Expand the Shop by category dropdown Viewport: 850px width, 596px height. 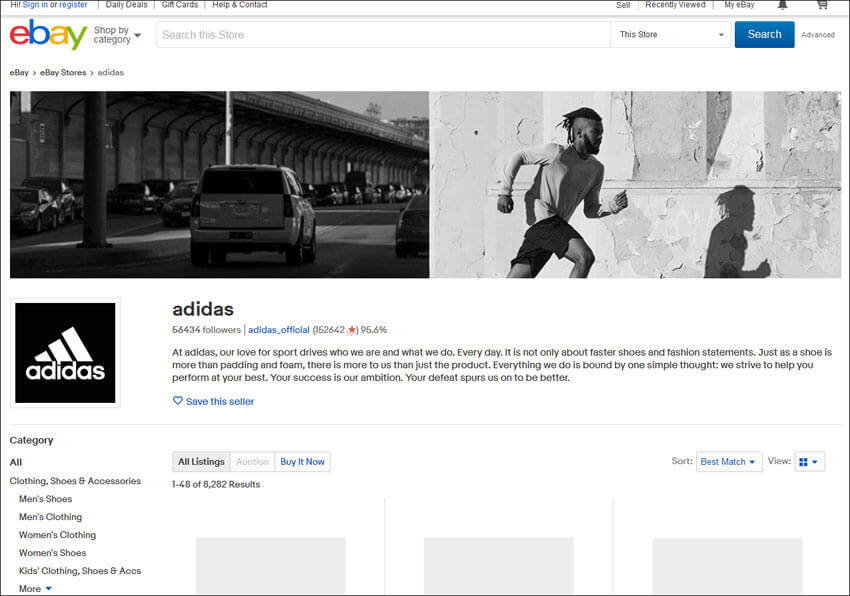tap(117, 35)
